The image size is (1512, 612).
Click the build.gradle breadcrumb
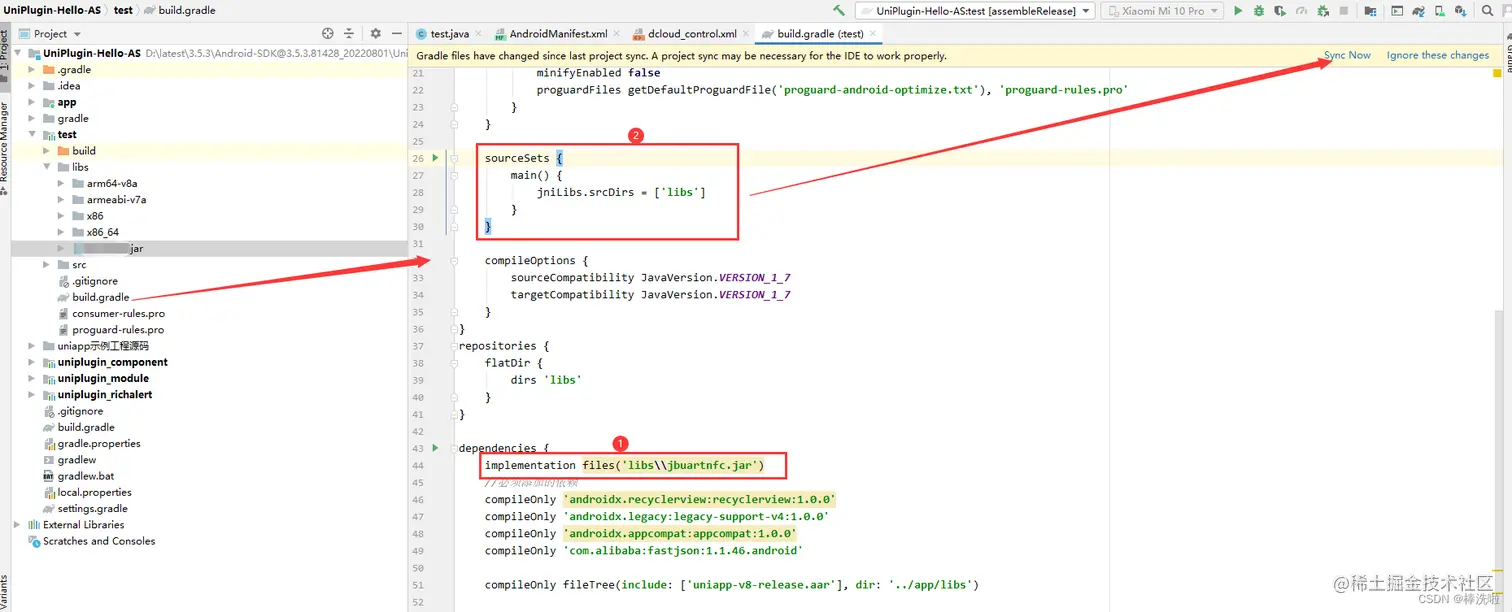pos(179,10)
